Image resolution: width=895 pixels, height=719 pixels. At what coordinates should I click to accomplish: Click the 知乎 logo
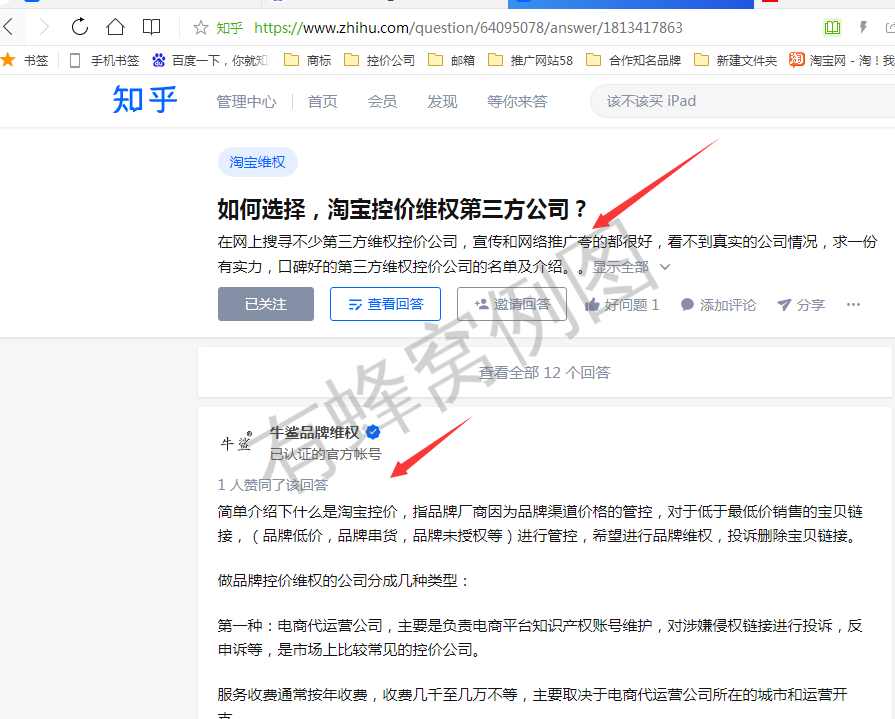click(144, 100)
